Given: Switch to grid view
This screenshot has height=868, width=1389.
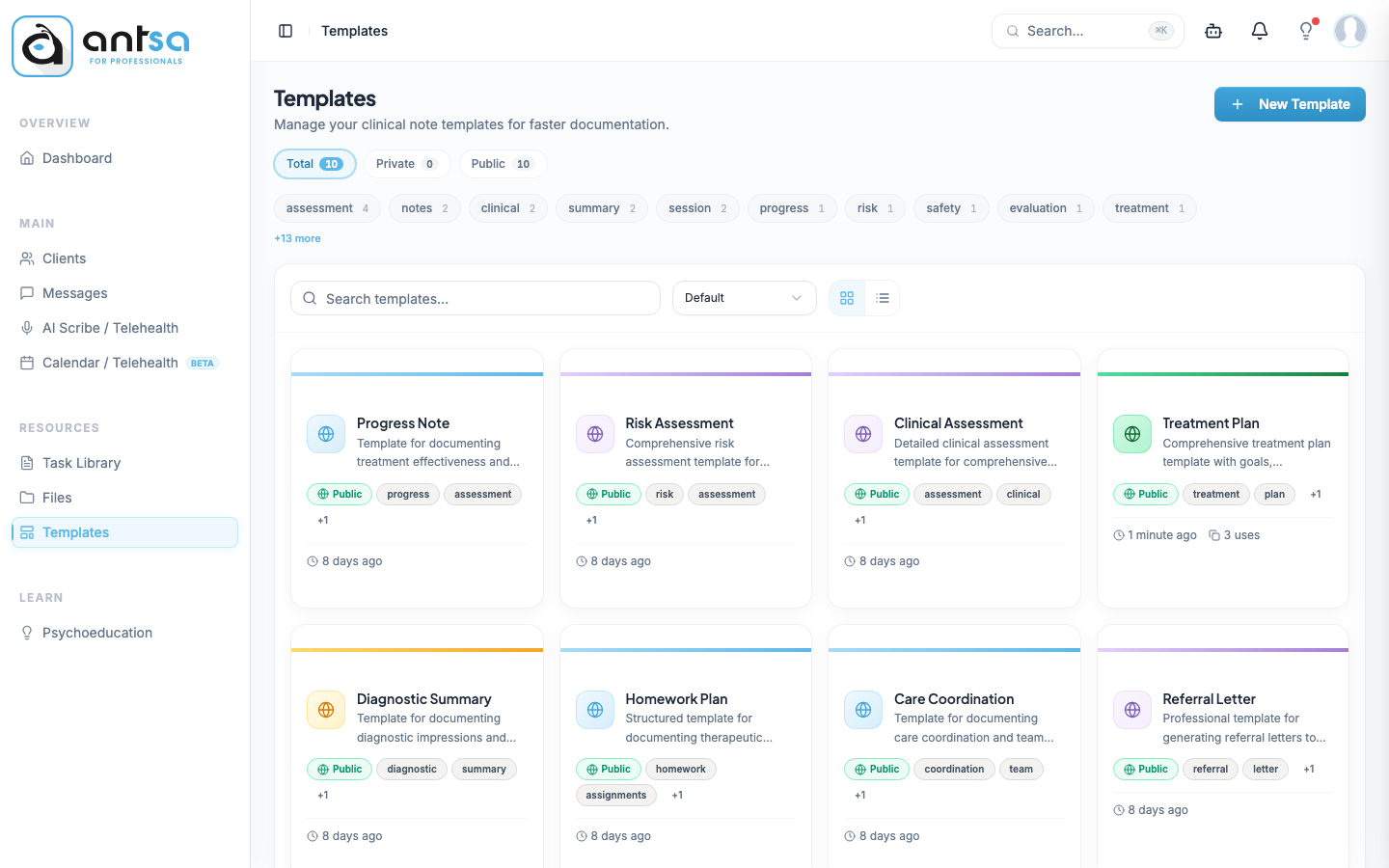Looking at the screenshot, I should (847, 298).
